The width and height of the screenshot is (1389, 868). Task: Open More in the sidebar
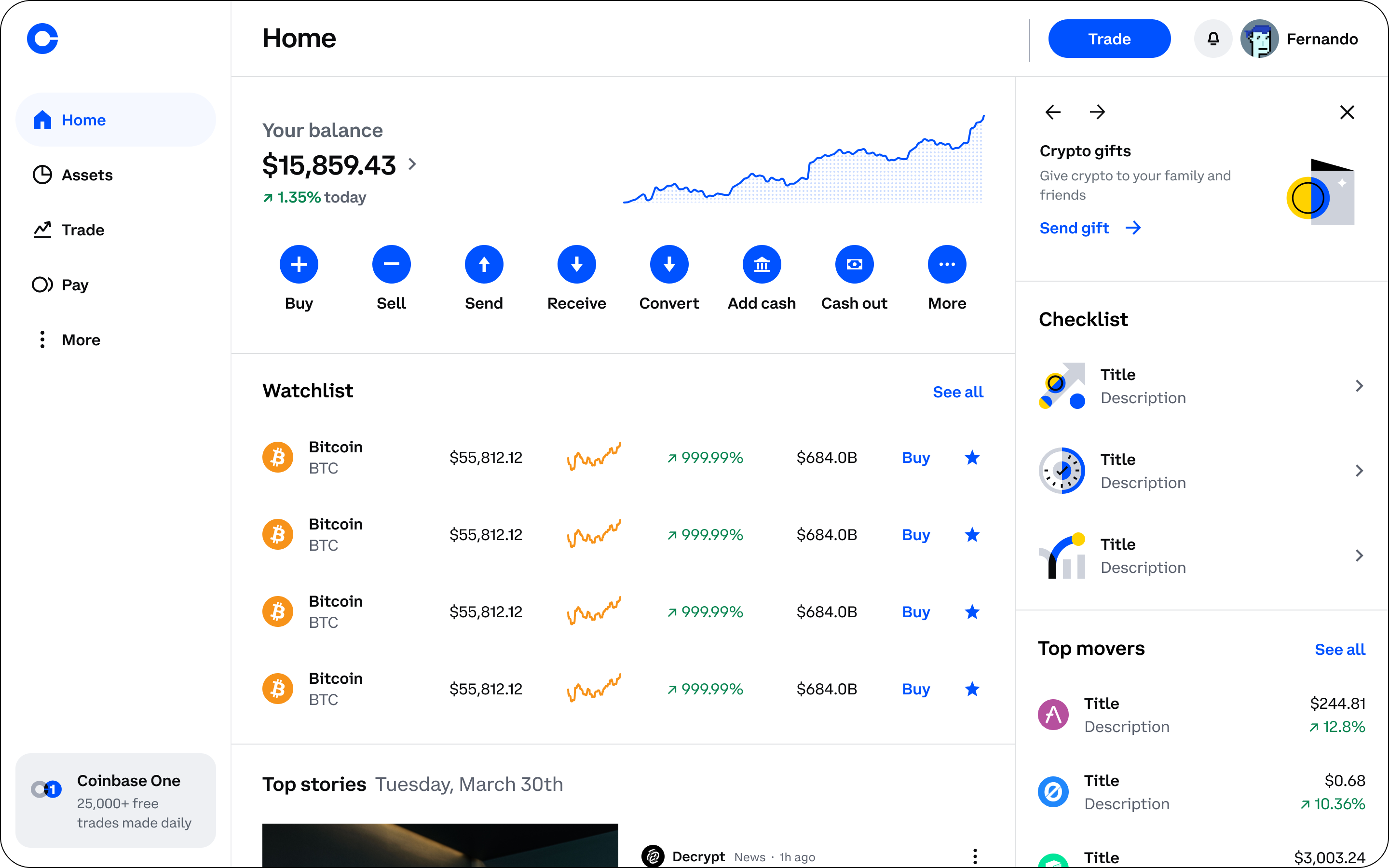pos(115,340)
